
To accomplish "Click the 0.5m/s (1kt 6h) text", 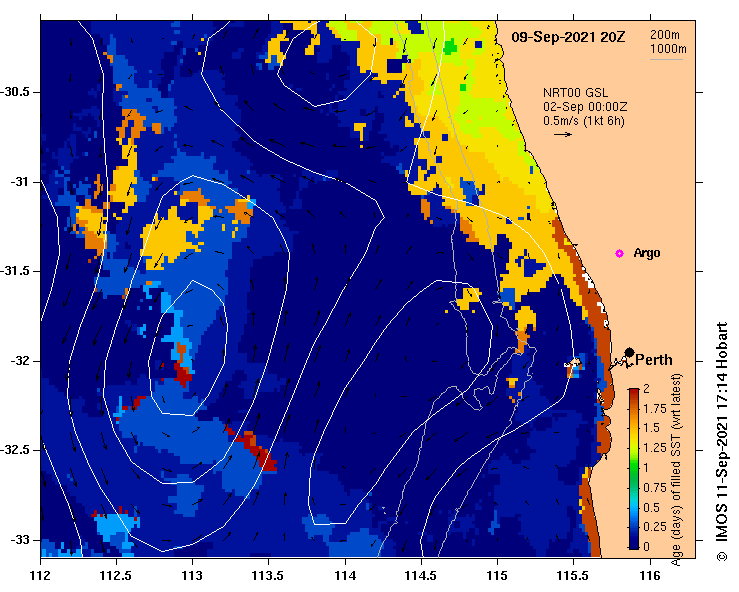I will coord(583,121).
